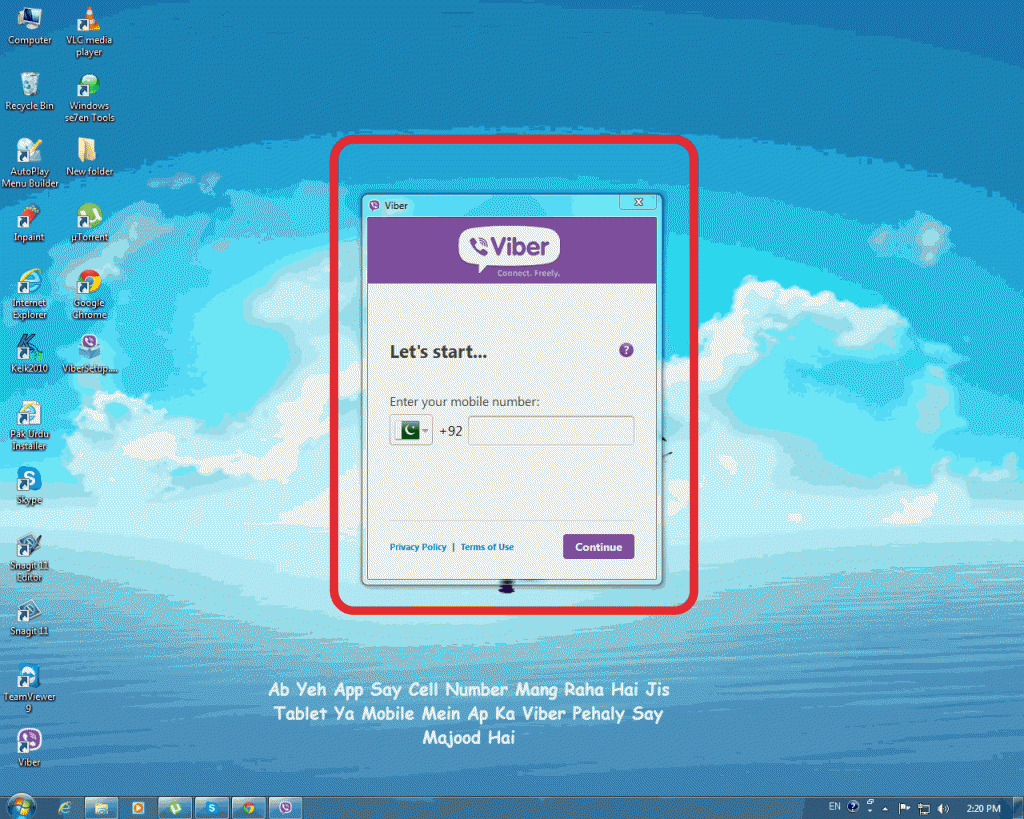This screenshot has height=819, width=1024.
Task: Select Internet Explorer desktop icon
Action: pyautogui.click(x=29, y=294)
